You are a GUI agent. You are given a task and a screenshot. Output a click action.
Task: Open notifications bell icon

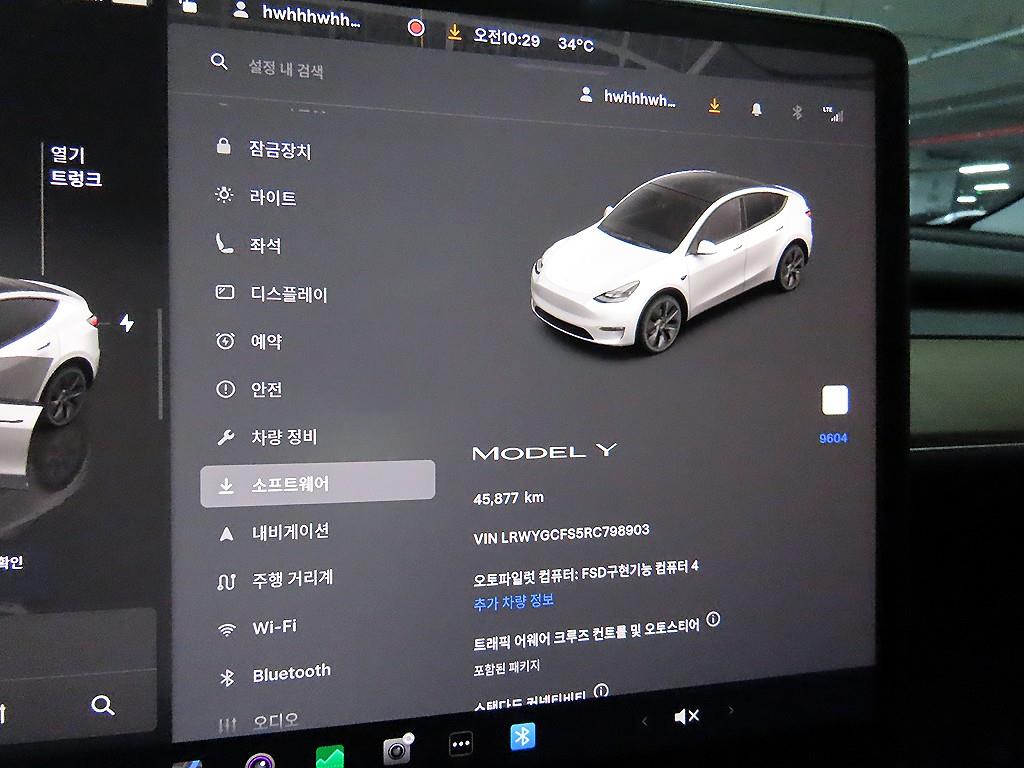tap(756, 109)
